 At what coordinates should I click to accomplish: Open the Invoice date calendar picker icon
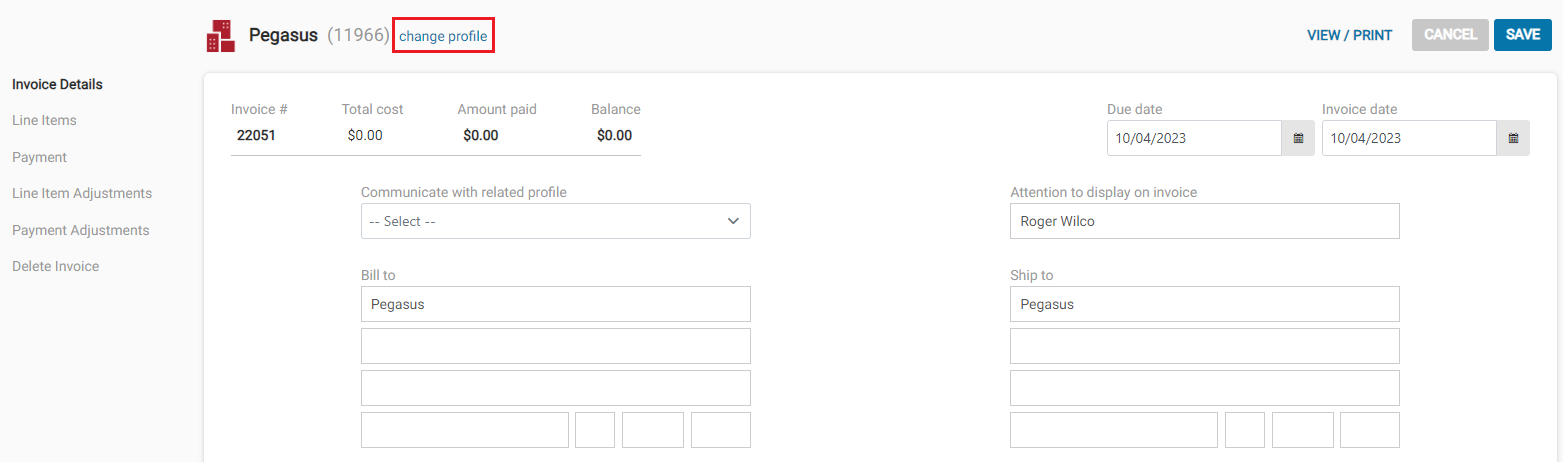[1513, 138]
